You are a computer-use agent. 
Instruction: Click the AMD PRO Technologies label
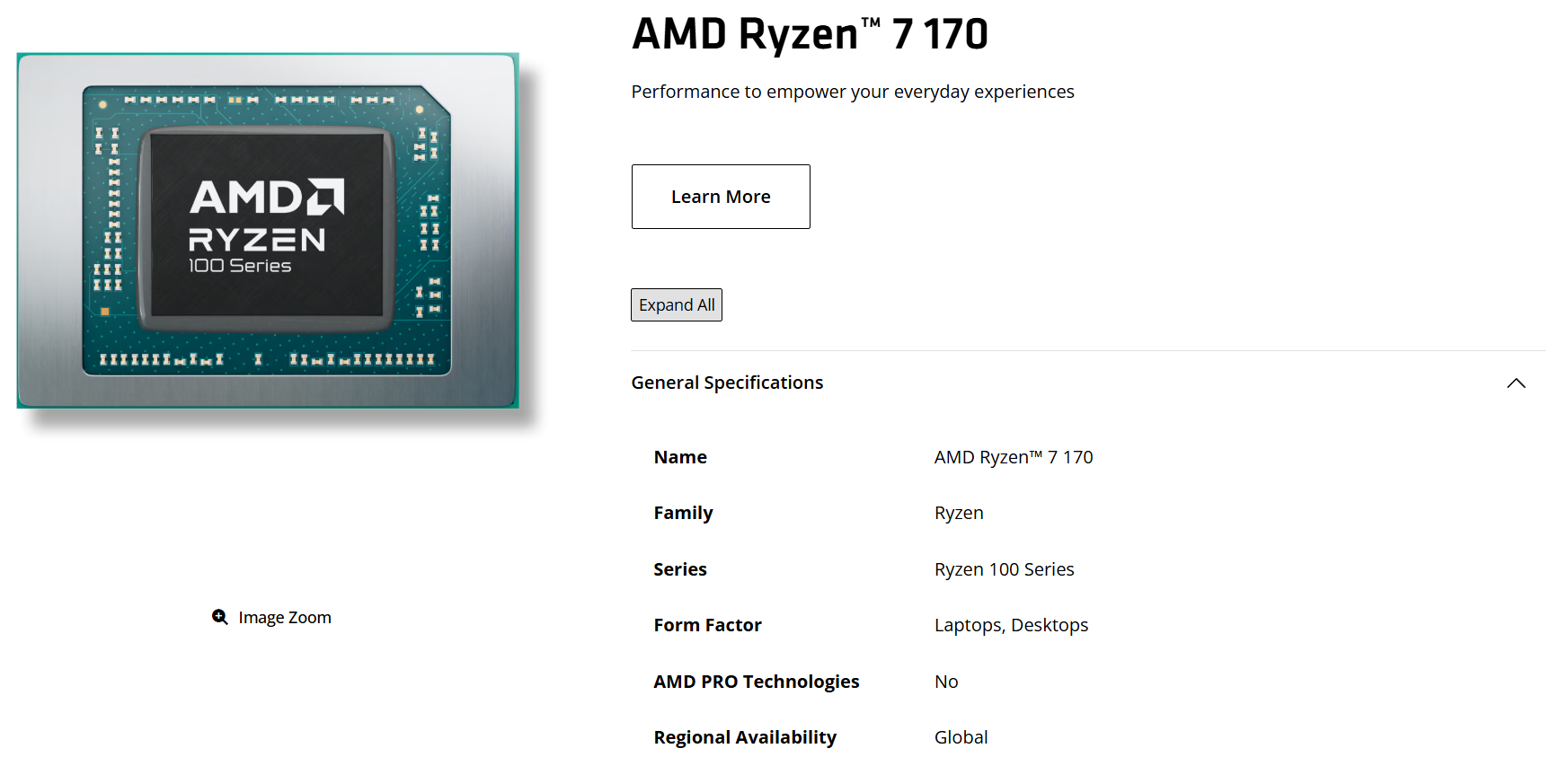tap(756, 682)
